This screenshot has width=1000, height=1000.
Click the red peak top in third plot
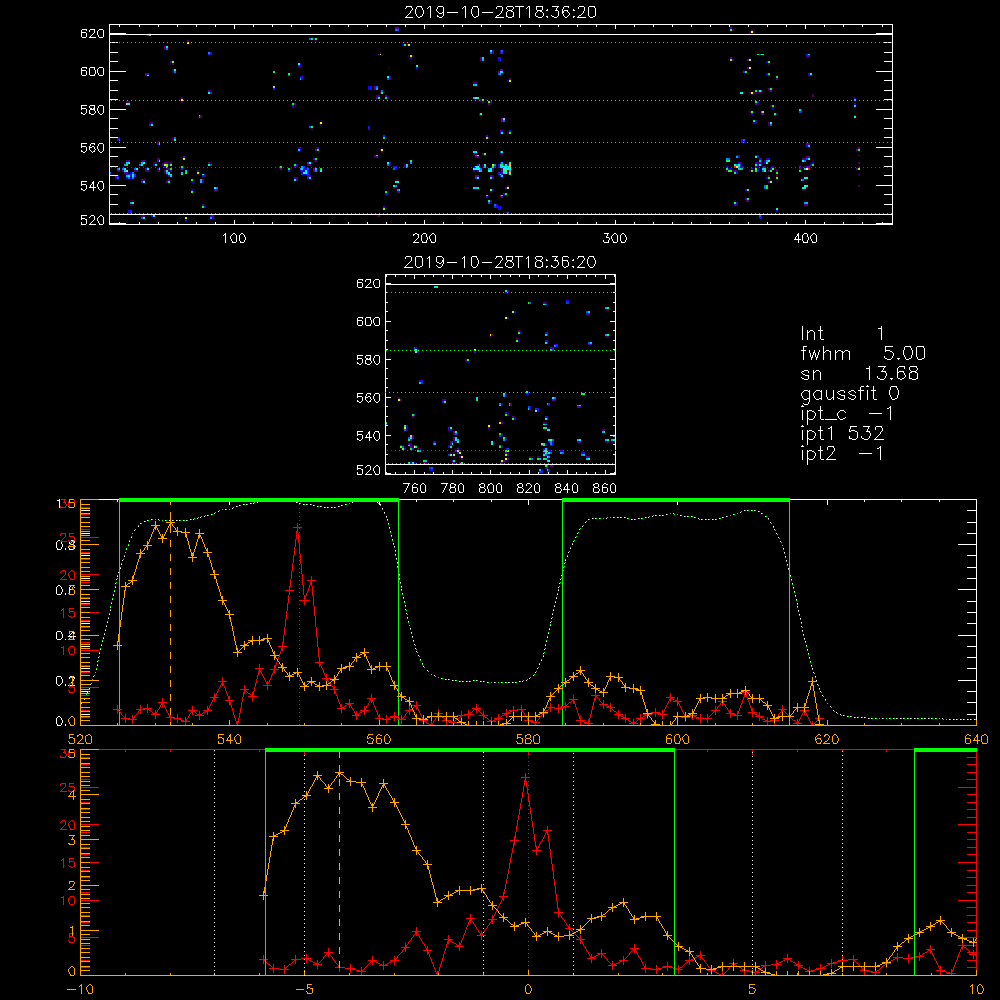[x=298, y=527]
